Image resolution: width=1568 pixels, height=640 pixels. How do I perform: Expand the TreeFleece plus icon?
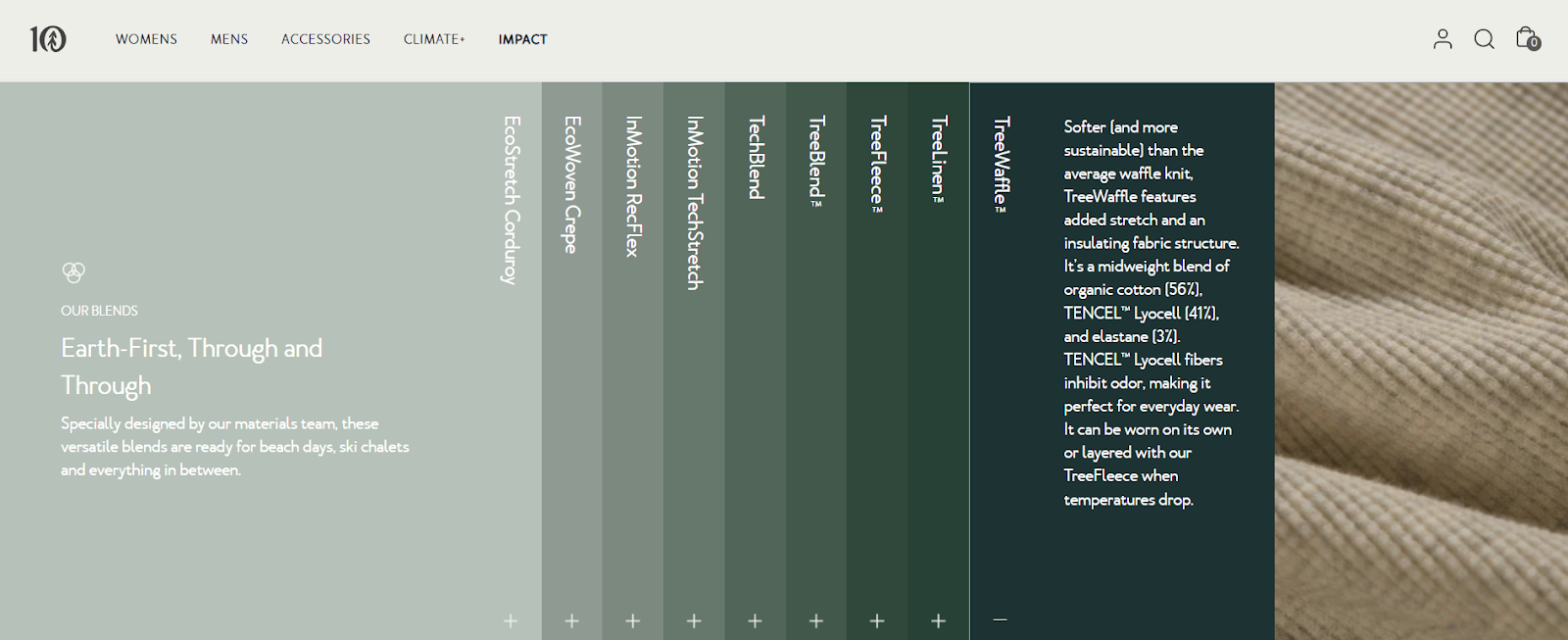pos(877,620)
